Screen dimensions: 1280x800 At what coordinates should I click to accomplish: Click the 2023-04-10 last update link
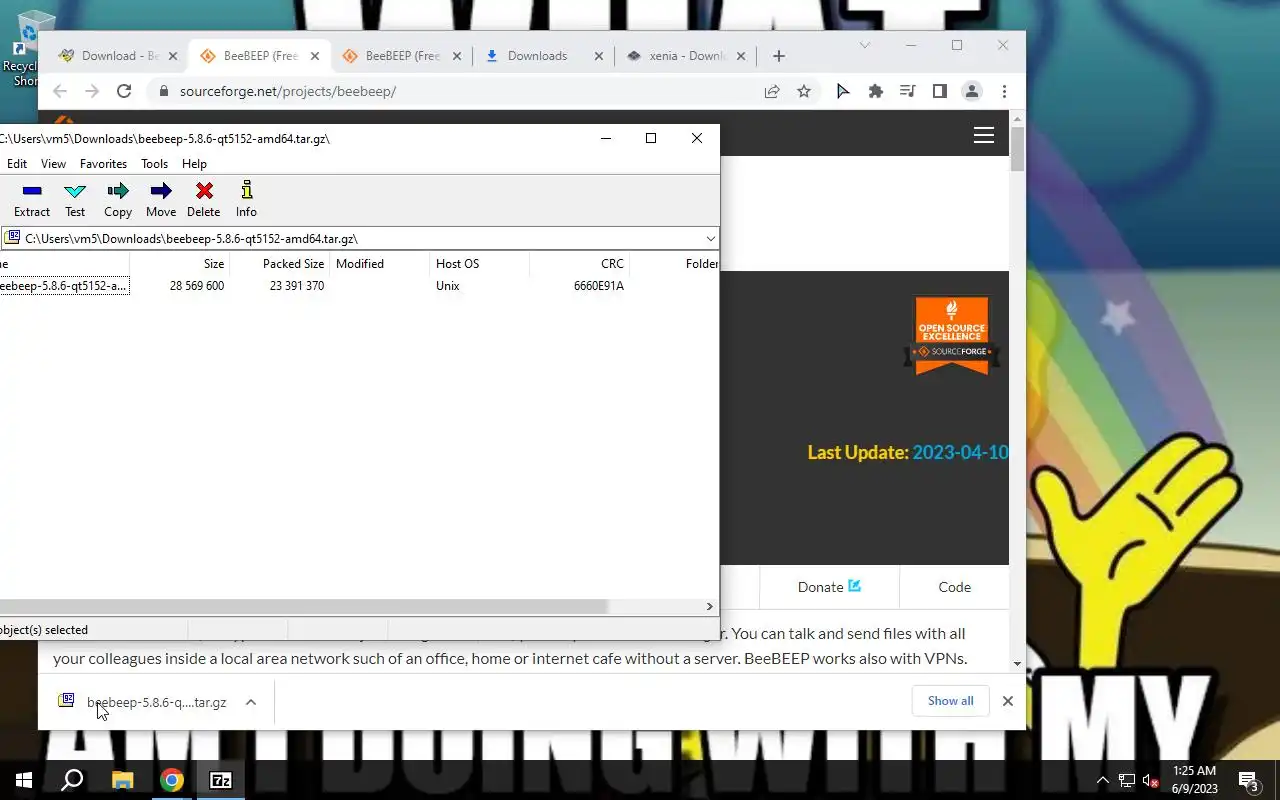960,452
